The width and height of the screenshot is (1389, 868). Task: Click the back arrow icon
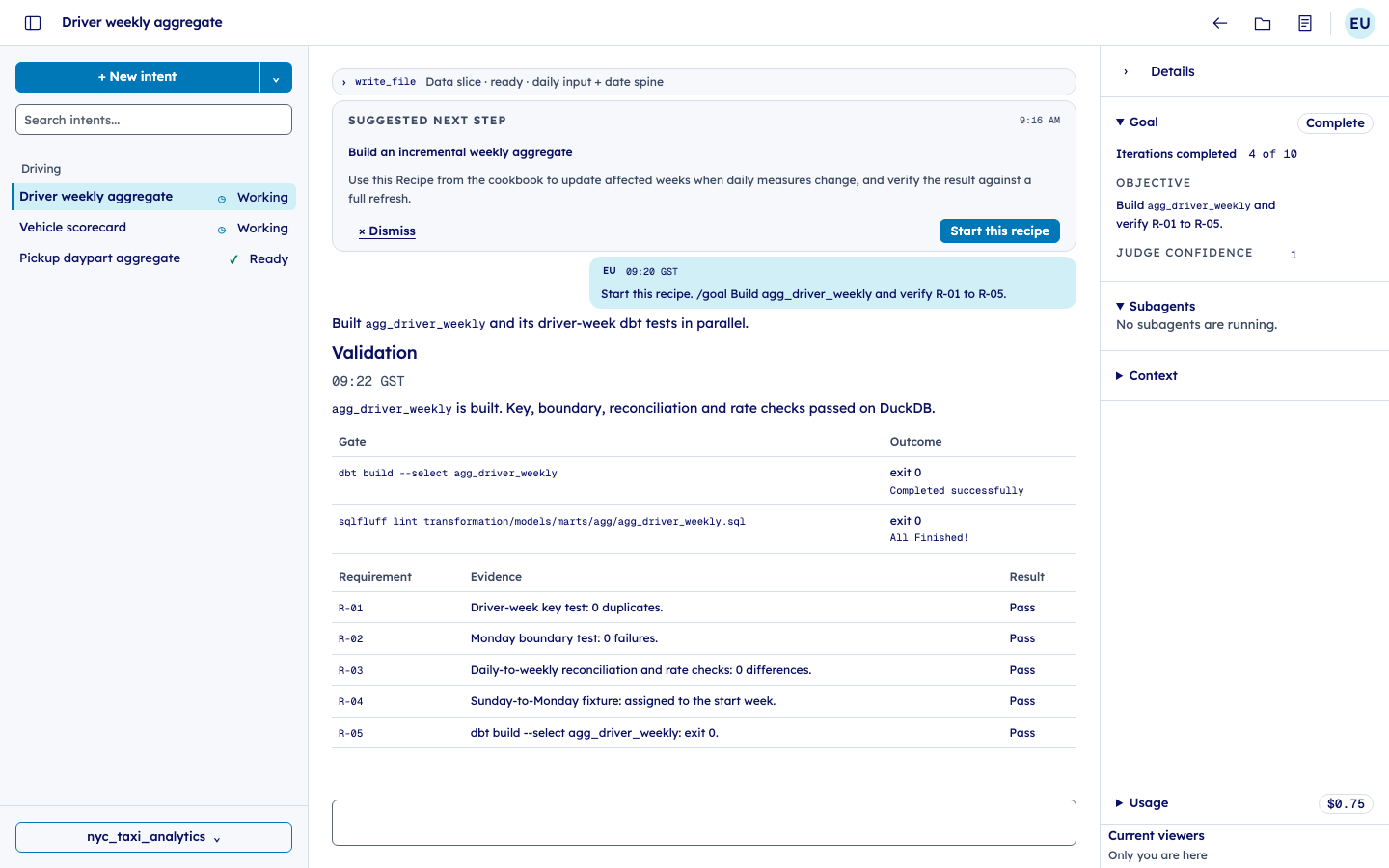tap(1220, 23)
